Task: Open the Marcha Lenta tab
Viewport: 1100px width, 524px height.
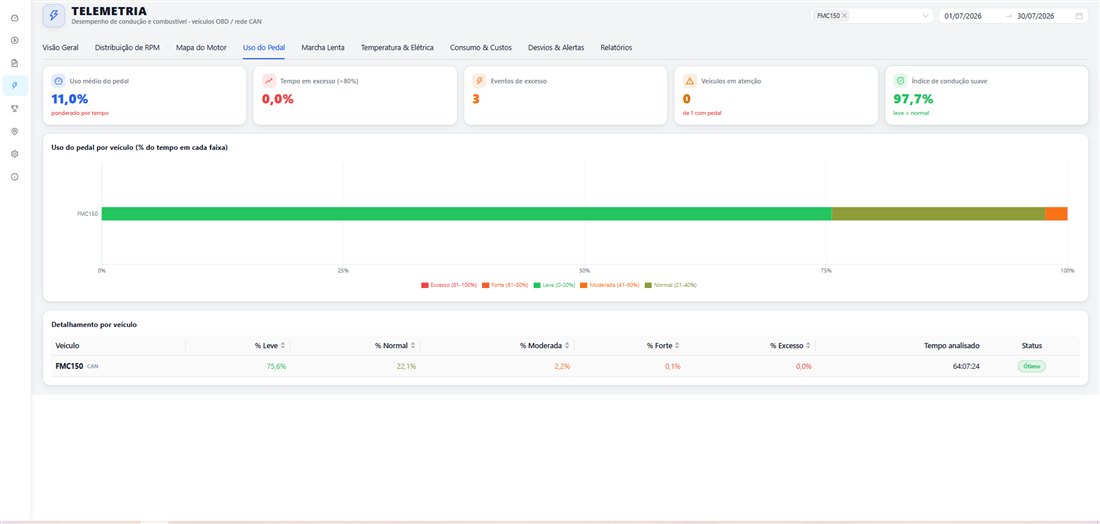Action: (323, 48)
